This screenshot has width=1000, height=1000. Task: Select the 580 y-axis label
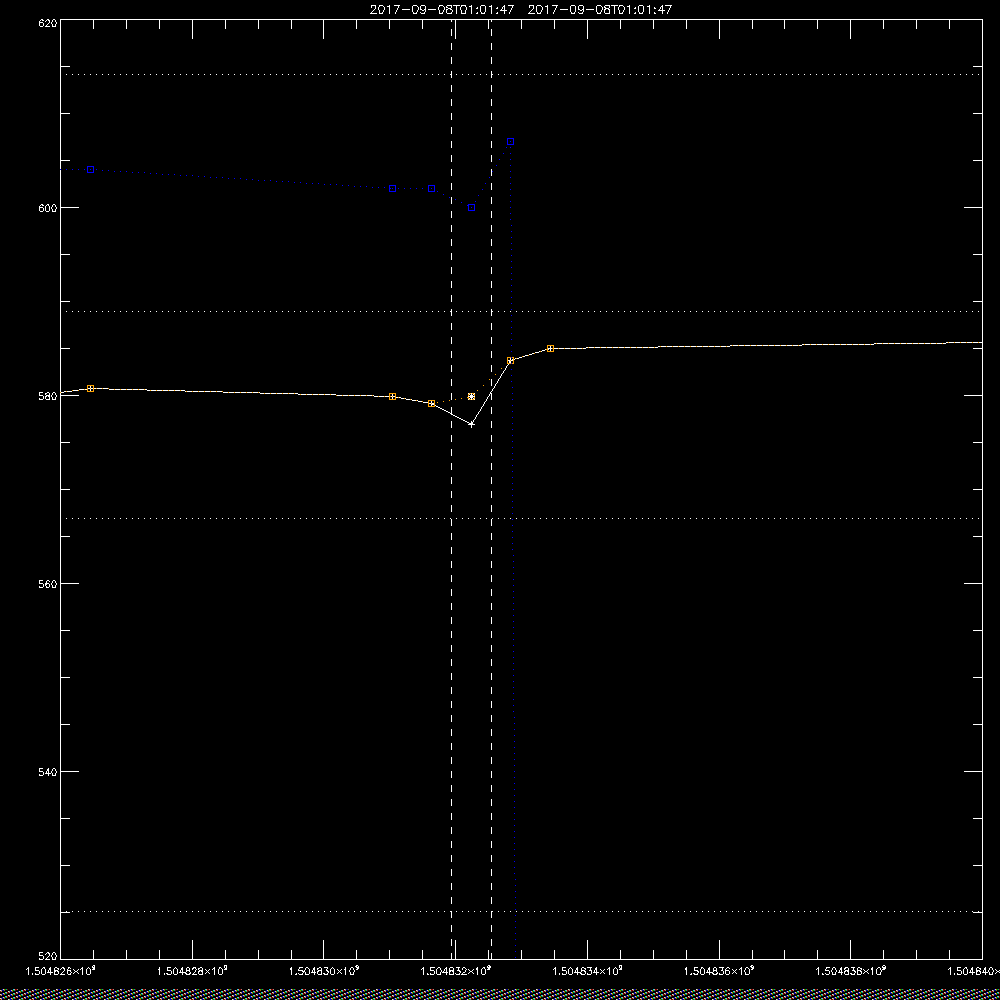48,395
